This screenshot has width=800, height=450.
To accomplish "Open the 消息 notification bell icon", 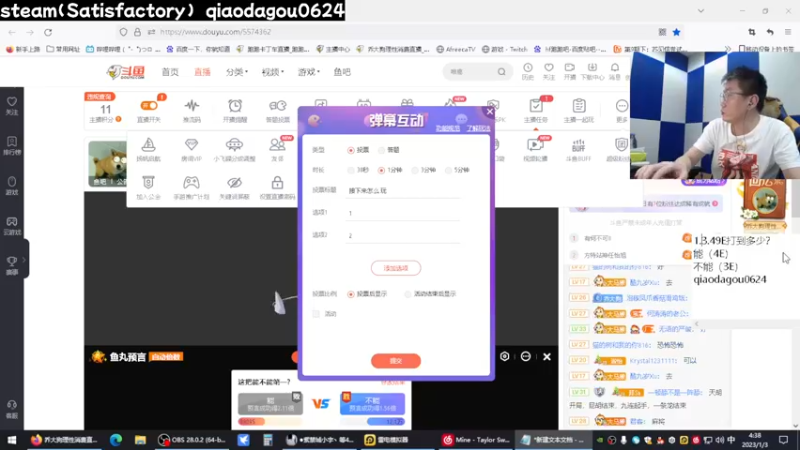I will pos(615,71).
